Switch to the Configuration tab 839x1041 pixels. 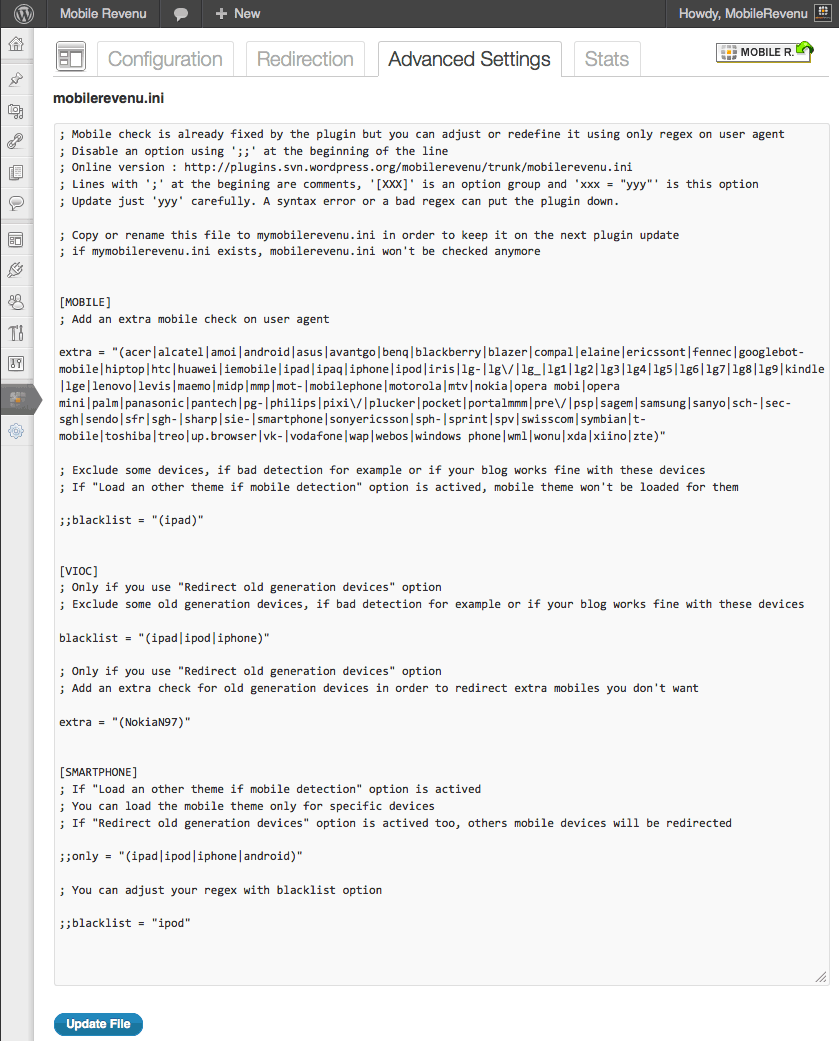[x=165, y=59]
